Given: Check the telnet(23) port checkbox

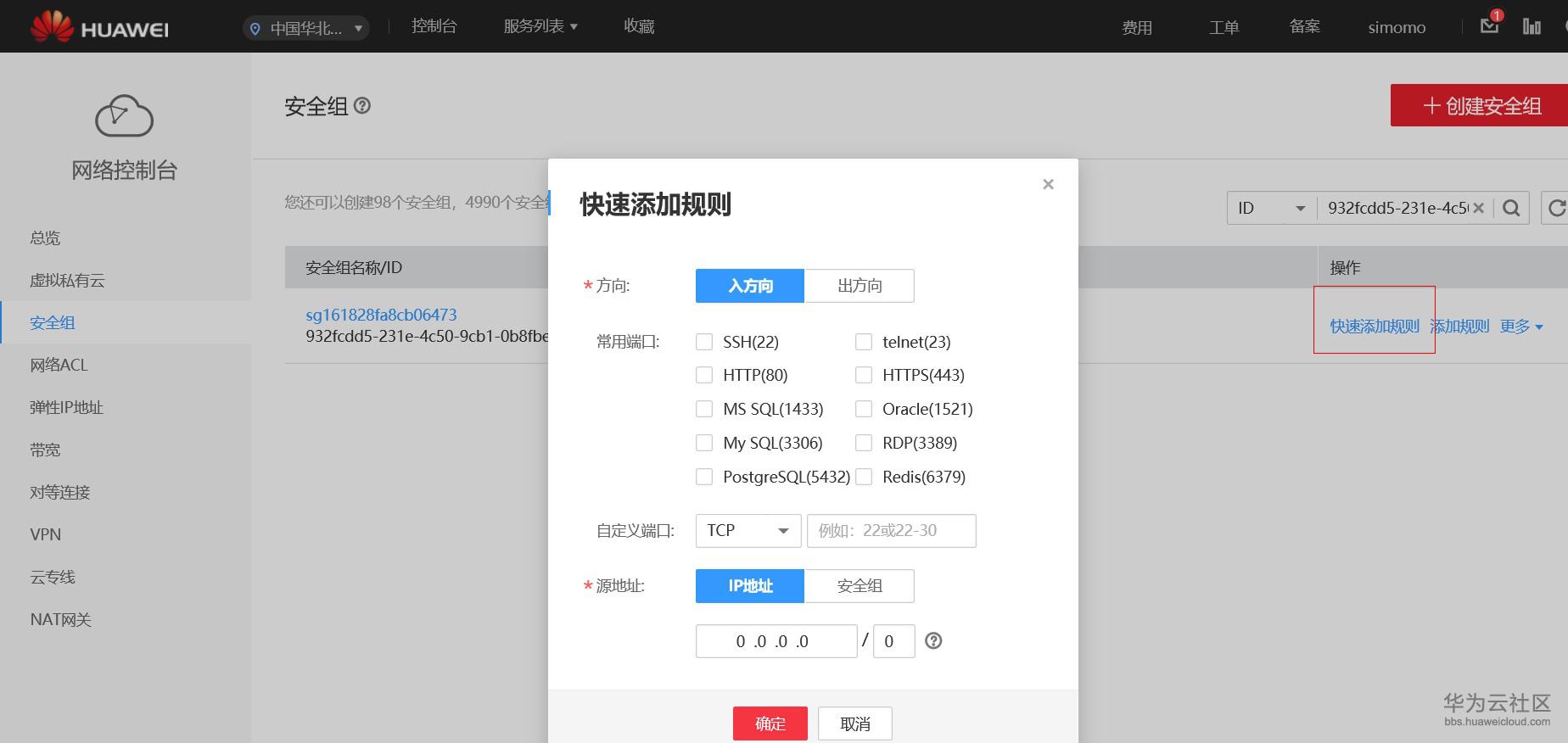Looking at the screenshot, I should click(864, 342).
